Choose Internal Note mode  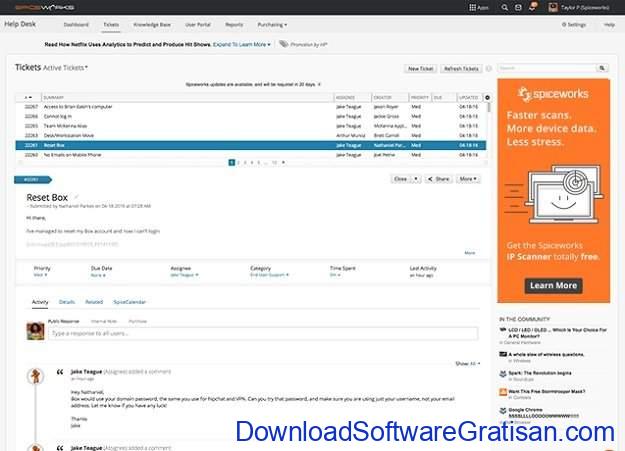click(x=104, y=321)
